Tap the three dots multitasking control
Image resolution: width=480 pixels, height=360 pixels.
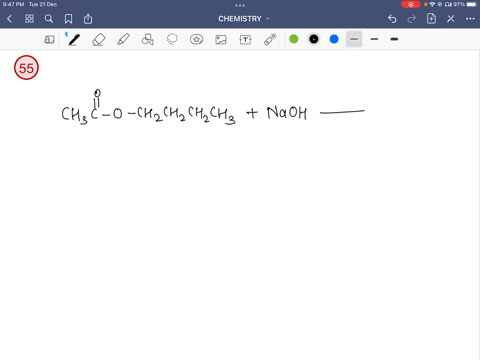pyautogui.click(x=240, y=5)
